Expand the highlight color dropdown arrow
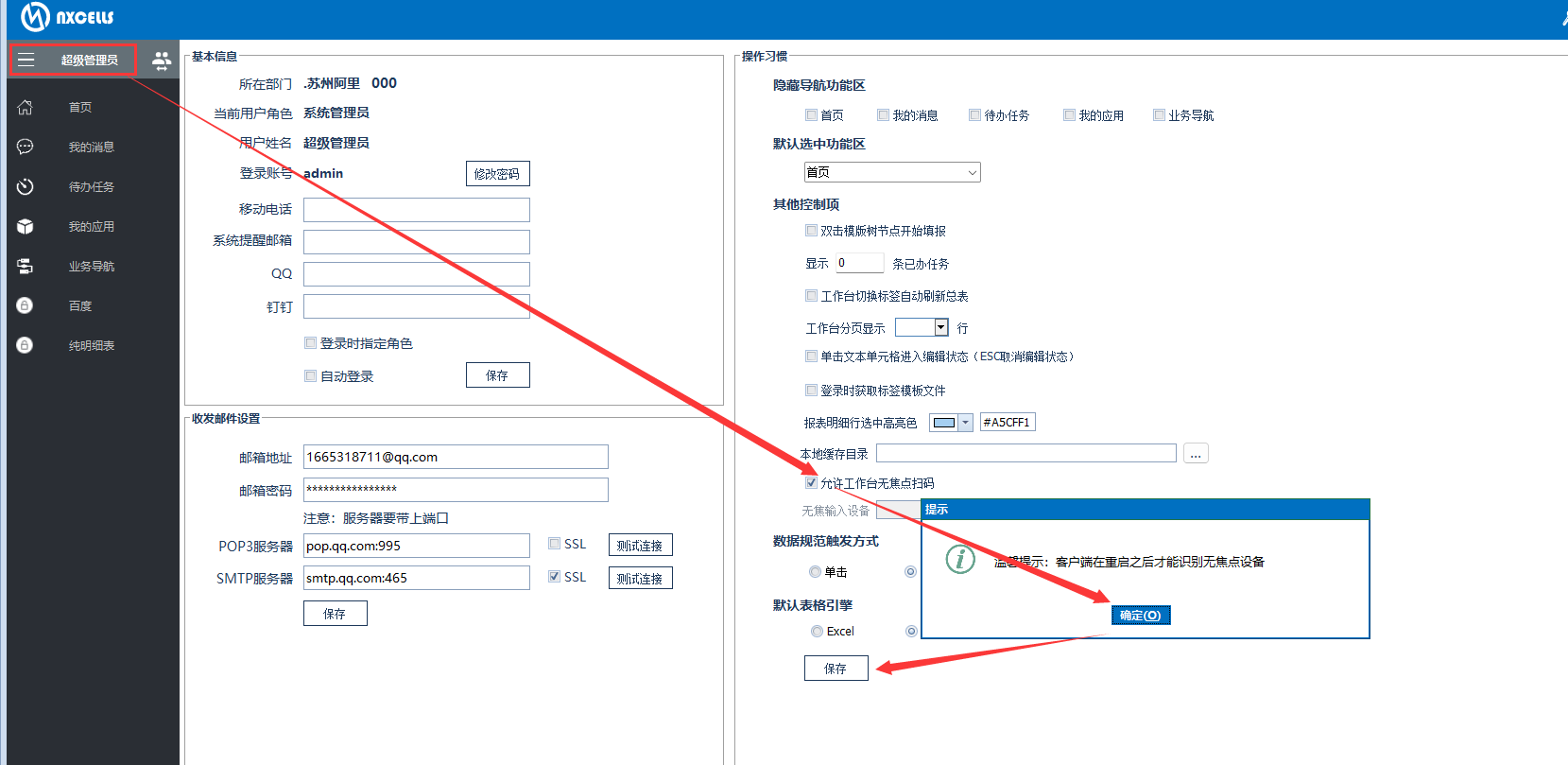 pyautogui.click(x=965, y=423)
